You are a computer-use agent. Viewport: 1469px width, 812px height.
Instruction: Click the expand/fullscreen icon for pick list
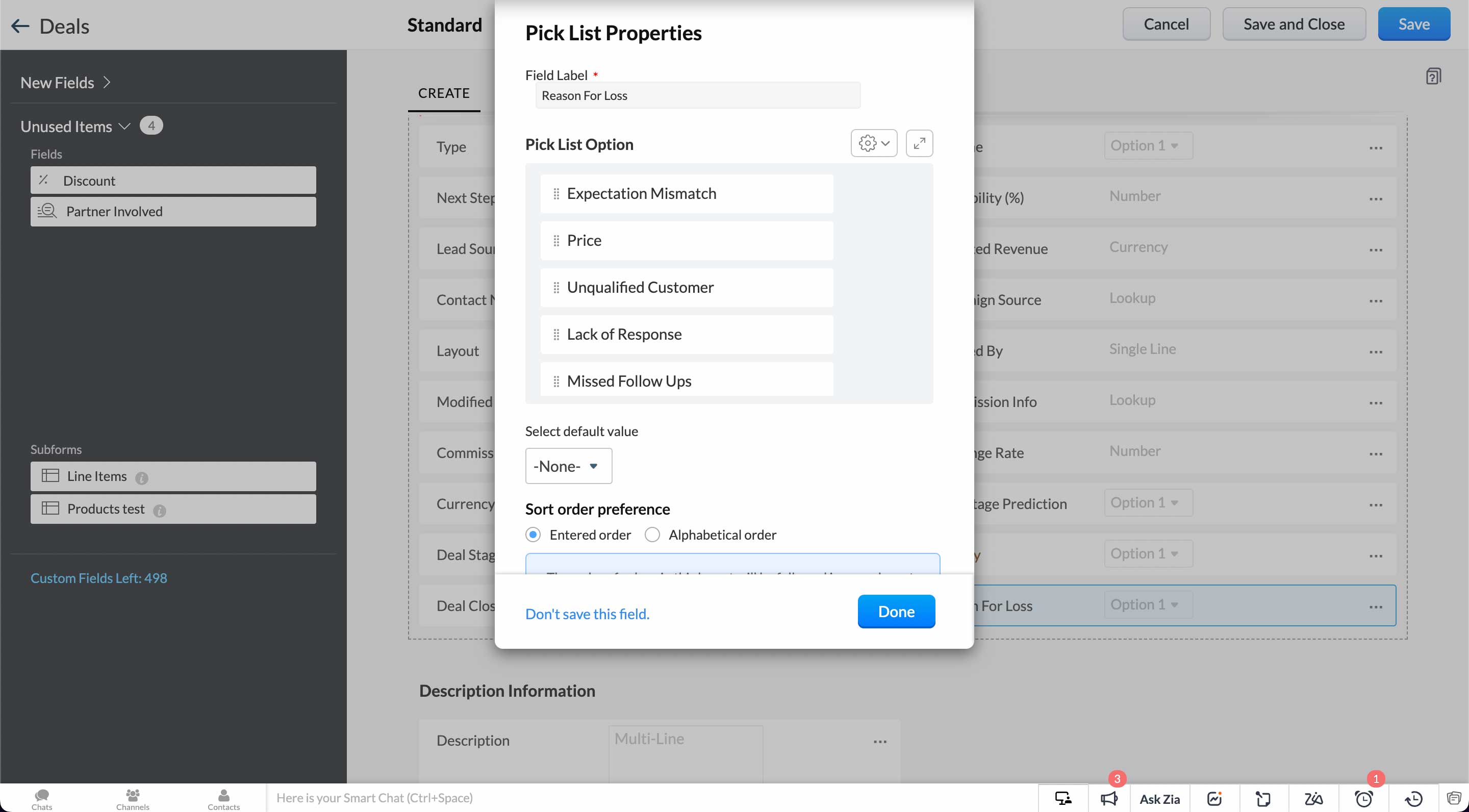[x=919, y=143]
